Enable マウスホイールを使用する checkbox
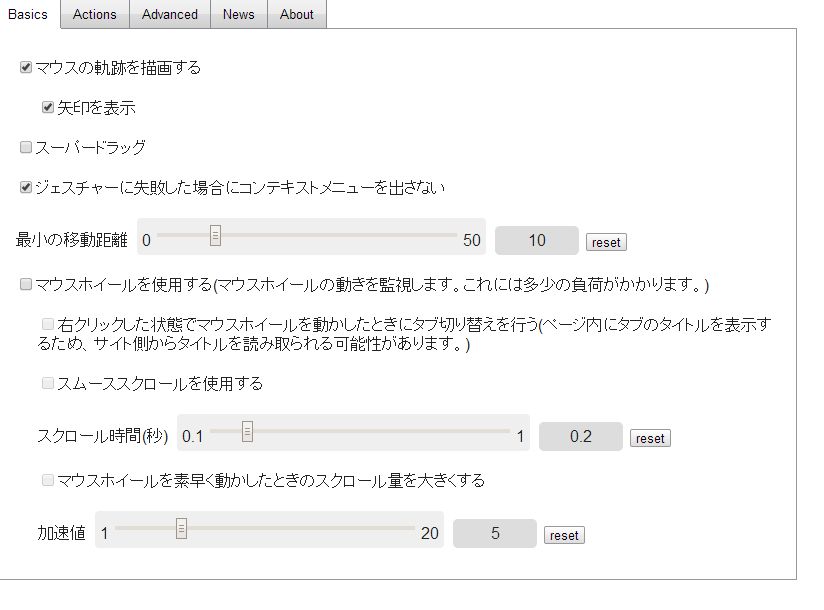 [26, 284]
